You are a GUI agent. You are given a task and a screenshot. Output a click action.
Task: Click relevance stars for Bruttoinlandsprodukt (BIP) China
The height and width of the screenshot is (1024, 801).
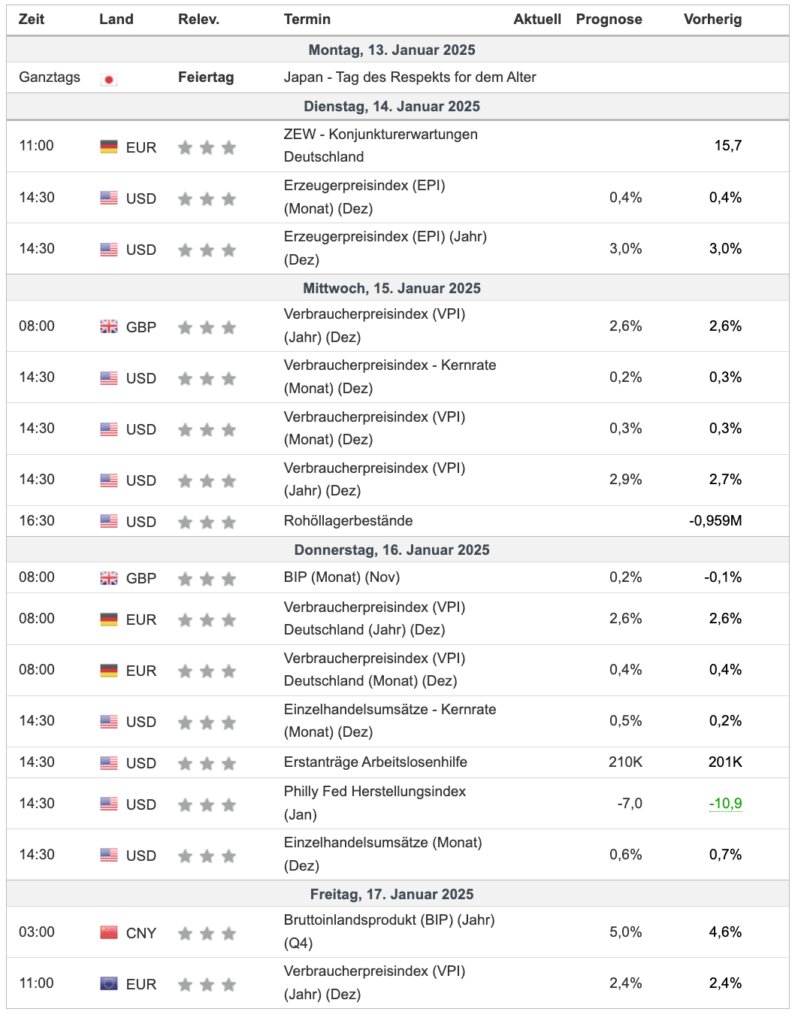click(x=207, y=933)
